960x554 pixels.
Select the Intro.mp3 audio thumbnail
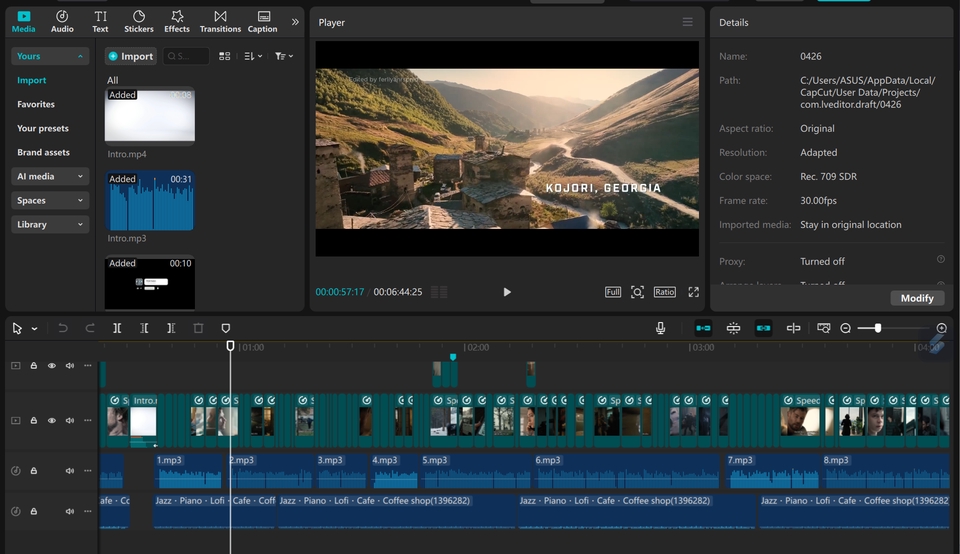pos(150,201)
